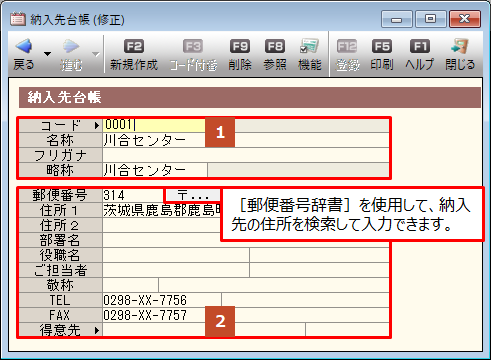Image resolution: width=491 pixels, height=360 pixels.
Task: Click the 住所１ address field
Action: point(161,210)
